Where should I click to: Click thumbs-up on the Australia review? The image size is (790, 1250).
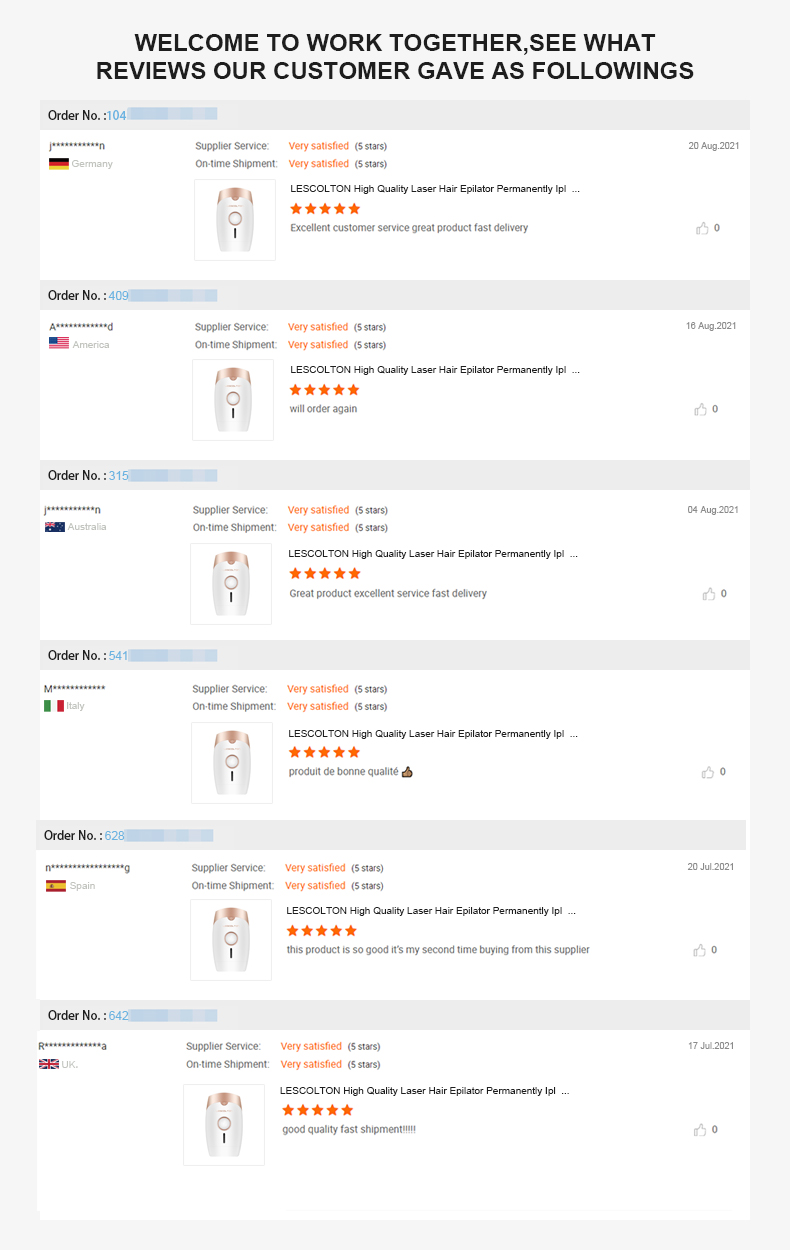tap(709, 594)
